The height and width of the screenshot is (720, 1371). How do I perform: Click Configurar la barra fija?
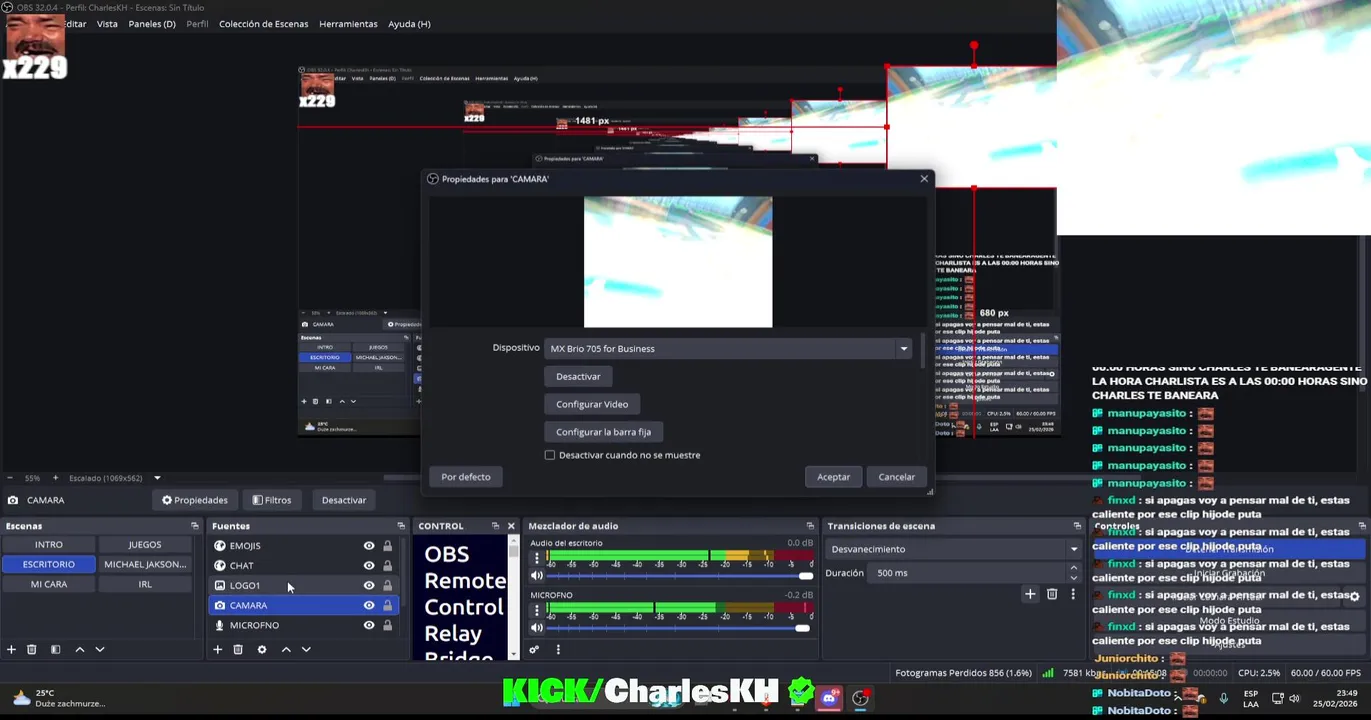coord(603,432)
